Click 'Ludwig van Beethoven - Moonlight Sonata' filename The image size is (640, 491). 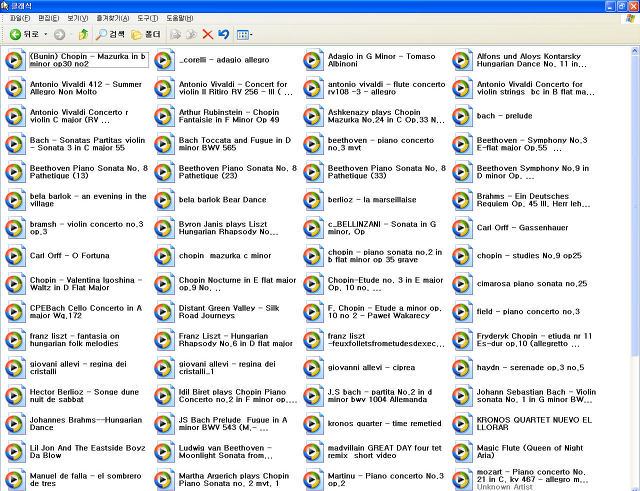point(225,451)
